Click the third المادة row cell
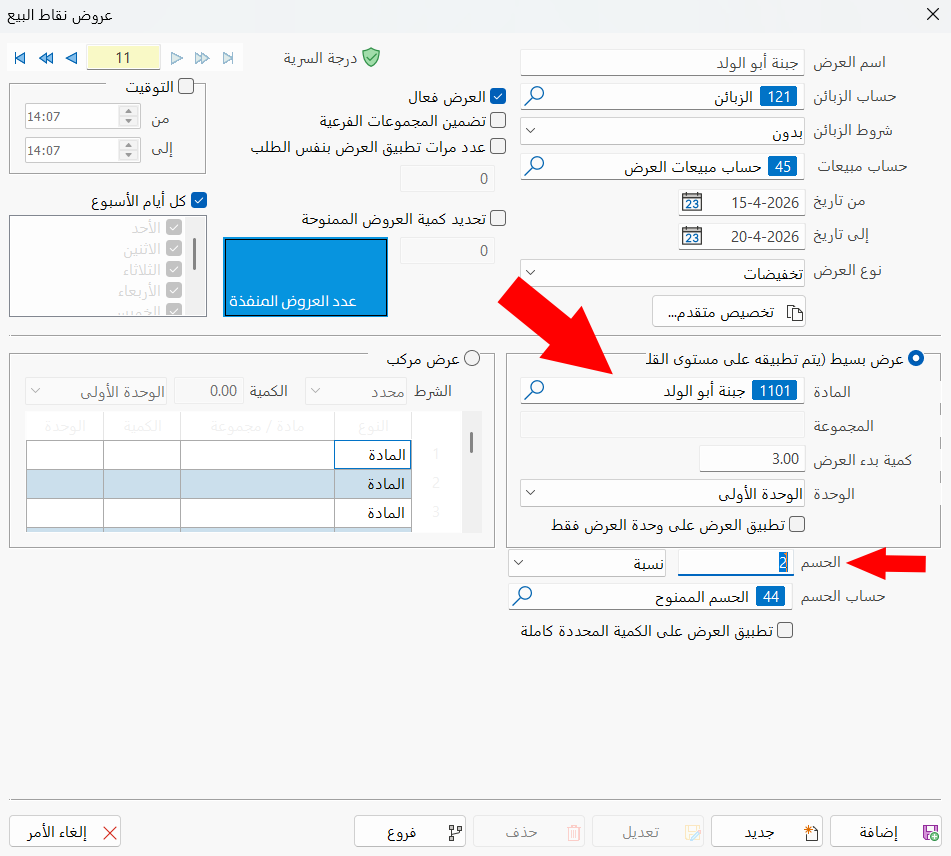 (x=372, y=513)
